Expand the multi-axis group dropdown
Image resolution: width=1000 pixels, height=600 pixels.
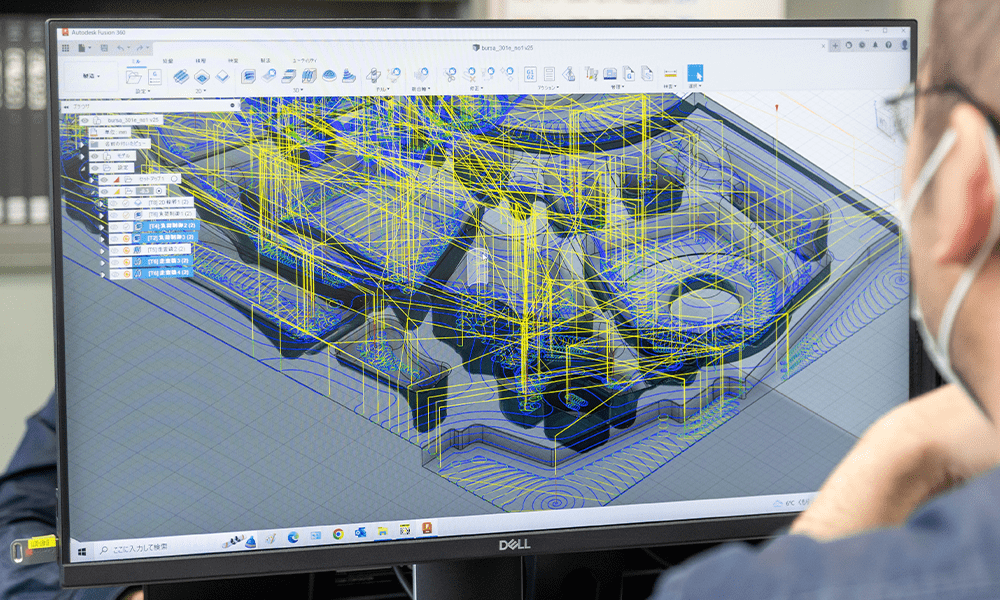(420, 89)
